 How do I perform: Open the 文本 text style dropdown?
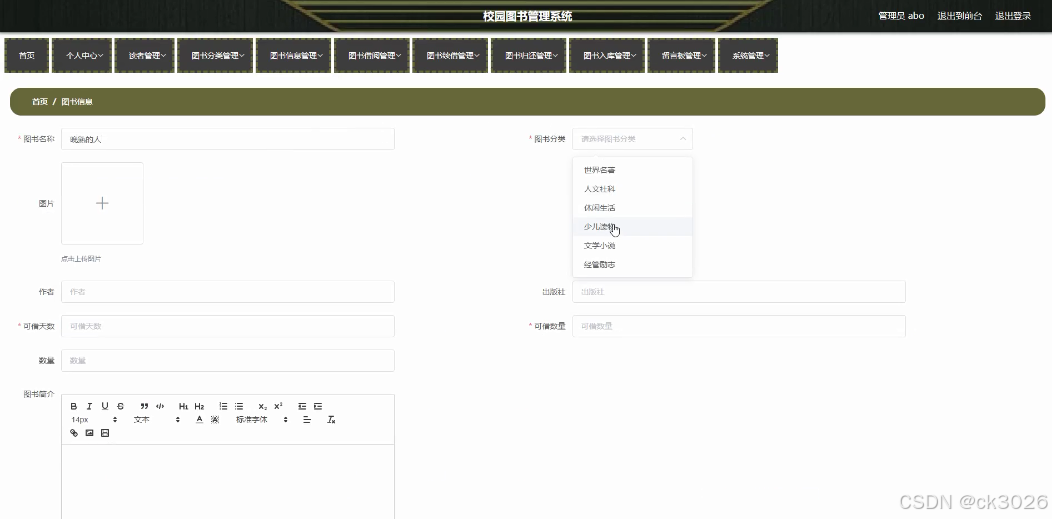(157, 420)
